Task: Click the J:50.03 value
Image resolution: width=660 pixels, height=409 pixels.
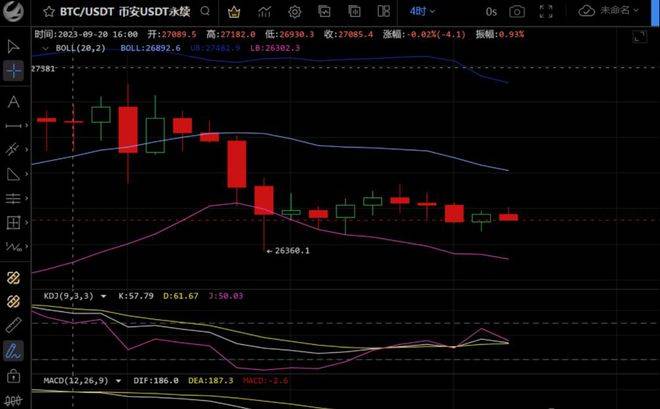Action: click(x=226, y=296)
